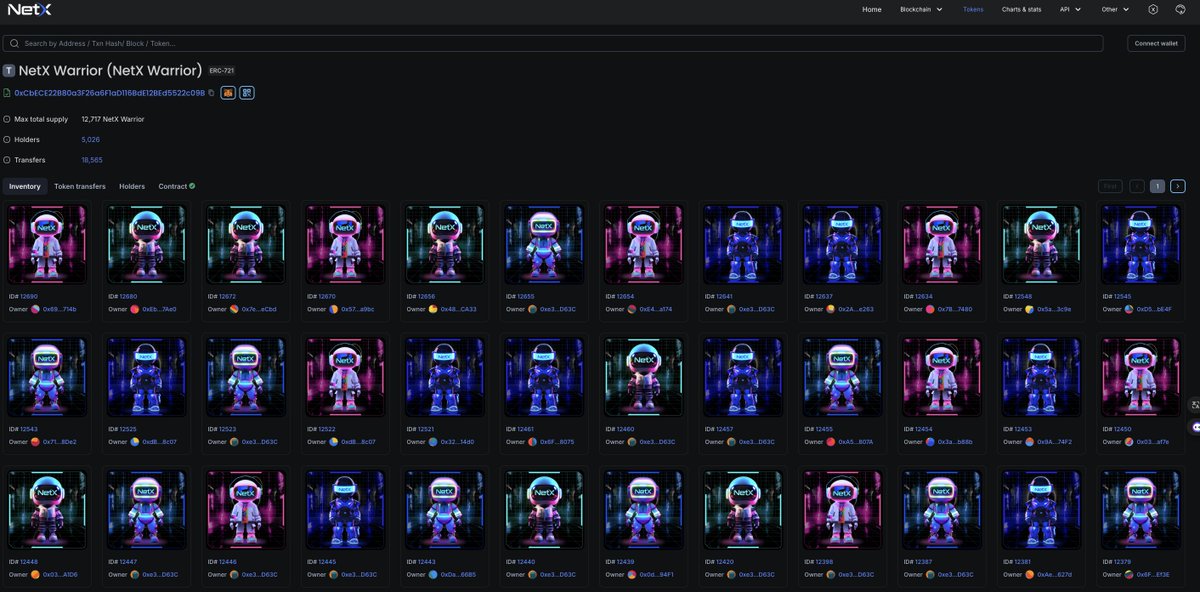Click the search magnifier icon
Image resolution: width=1200 pixels, height=592 pixels.
[14, 44]
